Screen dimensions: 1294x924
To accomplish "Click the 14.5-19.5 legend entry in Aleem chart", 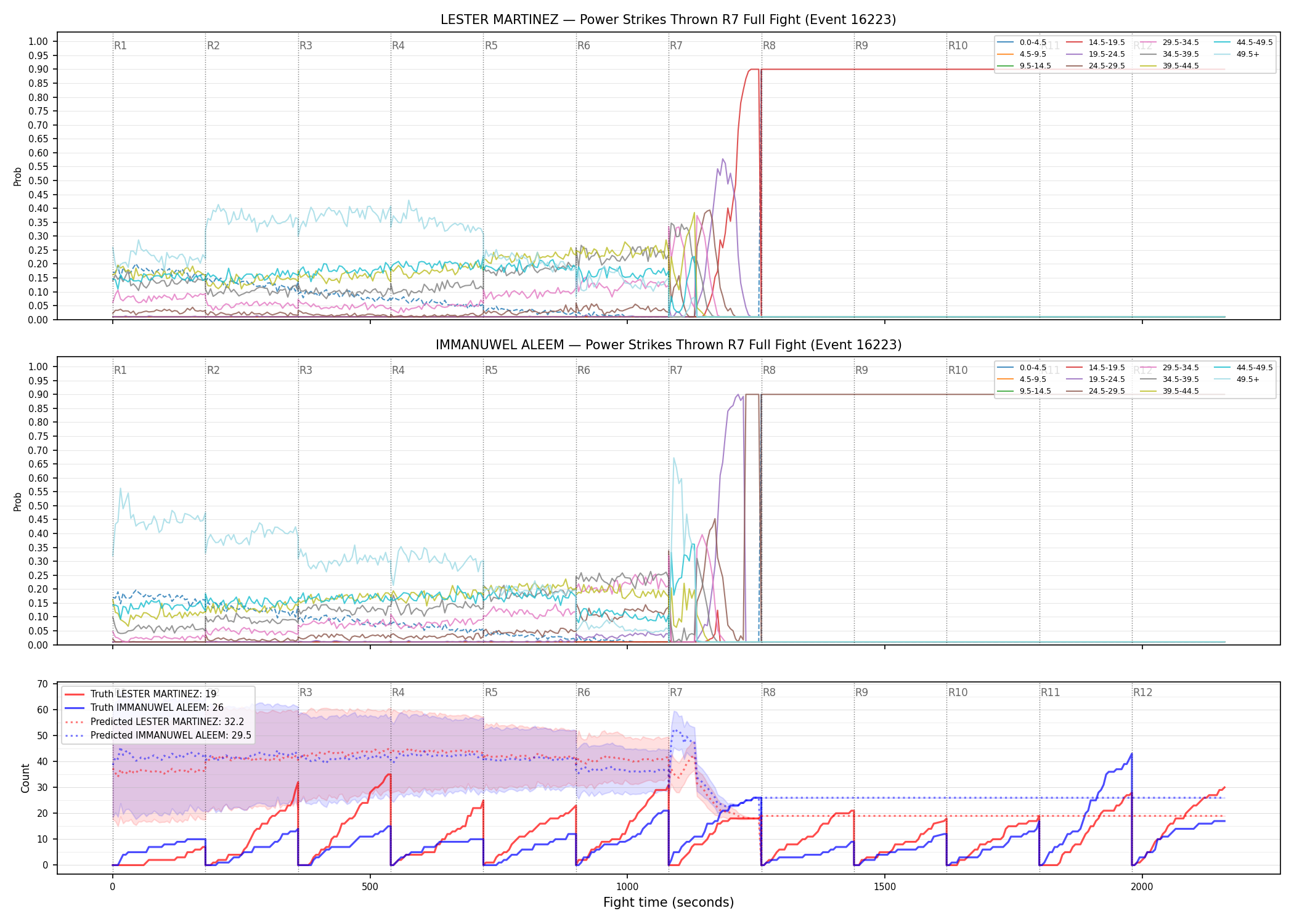I will point(1096,368).
